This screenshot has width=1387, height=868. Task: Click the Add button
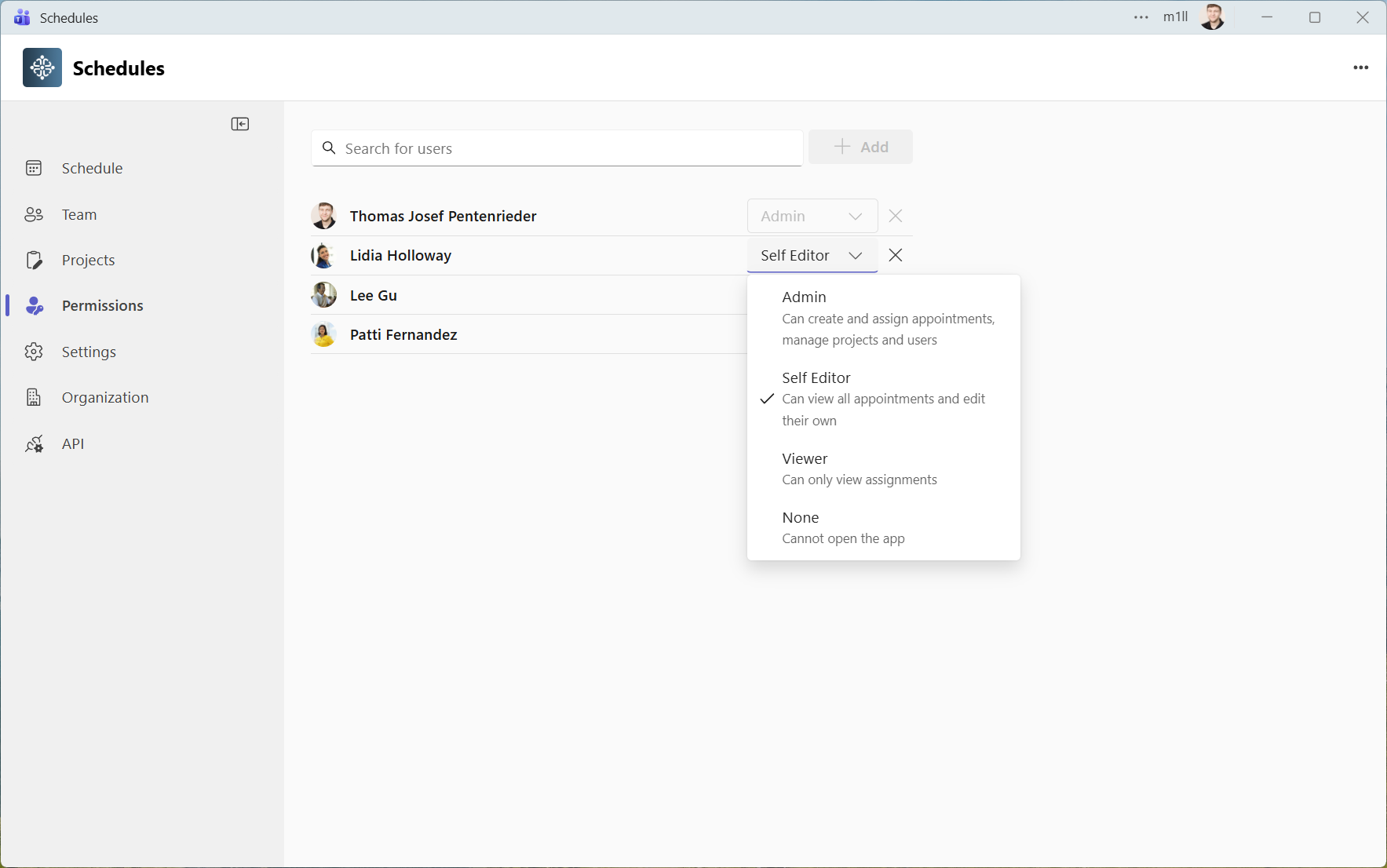click(x=860, y=147)
